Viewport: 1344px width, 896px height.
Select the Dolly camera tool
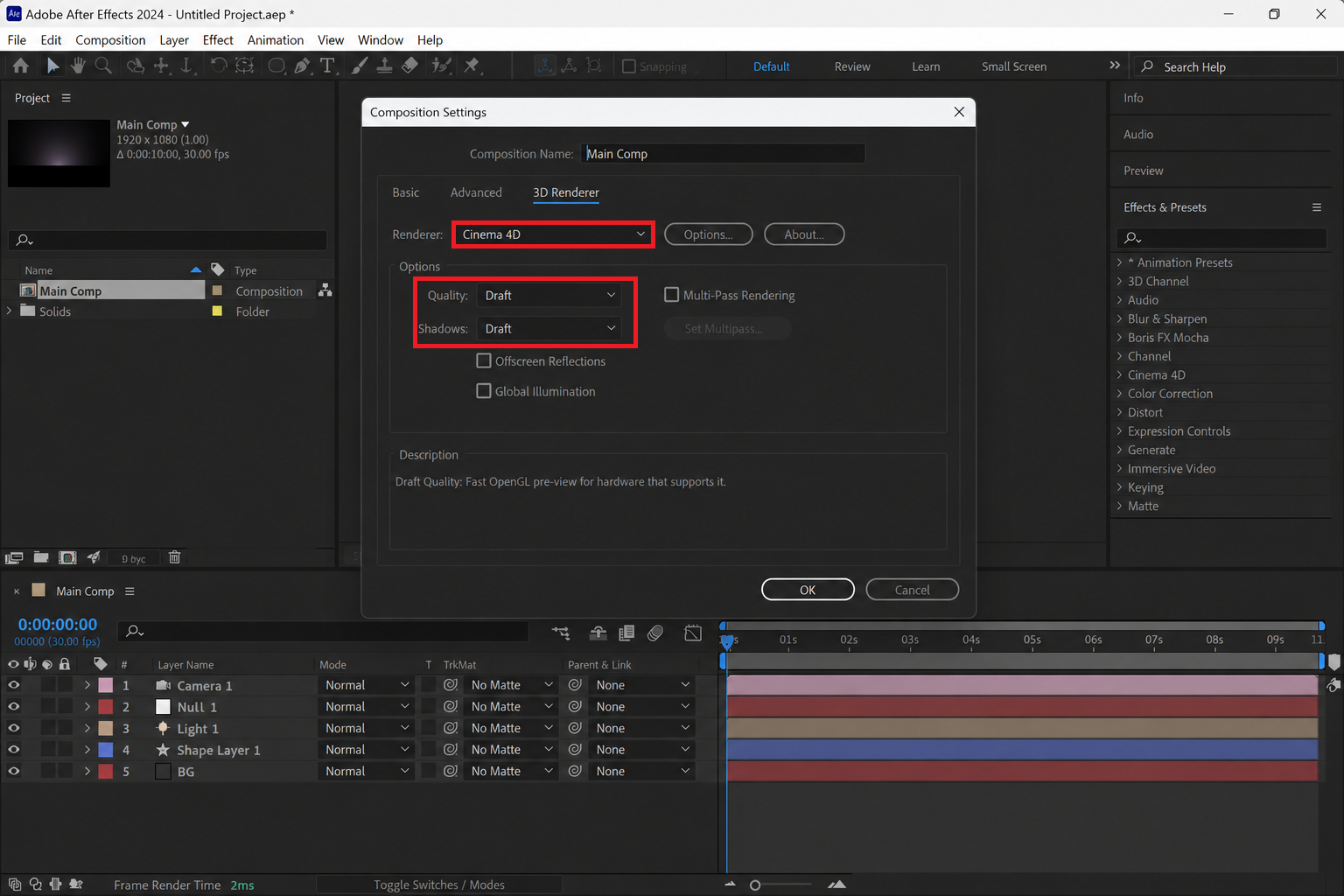tap(186, 66)
